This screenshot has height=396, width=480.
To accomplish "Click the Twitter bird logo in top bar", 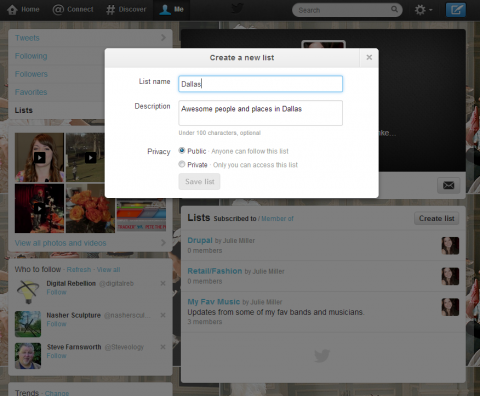I will click(237, 9).
